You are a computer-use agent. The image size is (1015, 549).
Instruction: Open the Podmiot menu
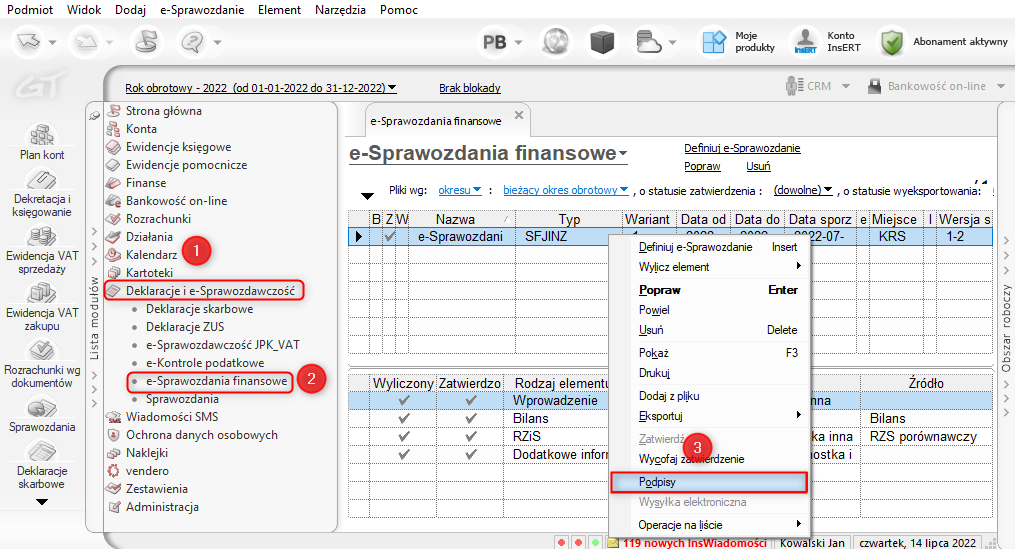[30, 10]
